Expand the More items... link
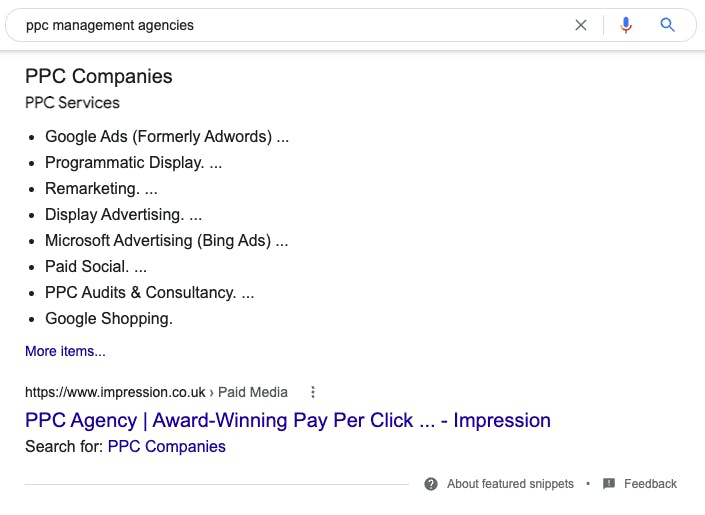 point(65,351)
